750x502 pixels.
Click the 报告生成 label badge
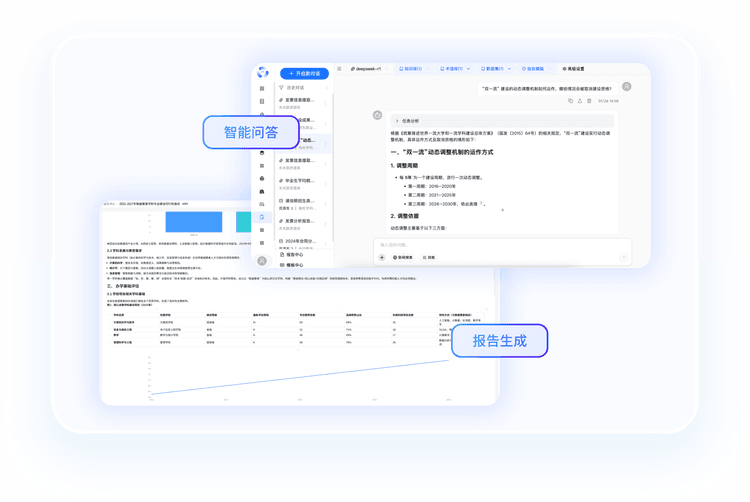click(x=499, y=341)
